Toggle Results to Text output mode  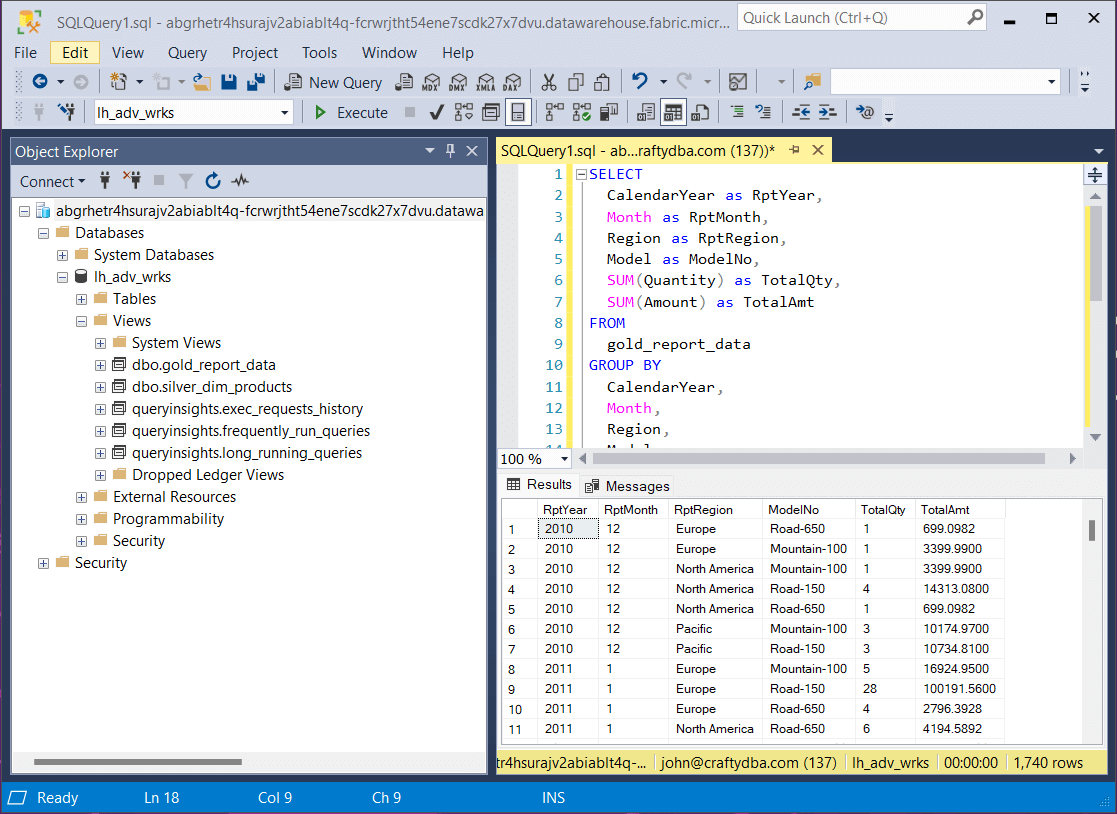[645, 112]
